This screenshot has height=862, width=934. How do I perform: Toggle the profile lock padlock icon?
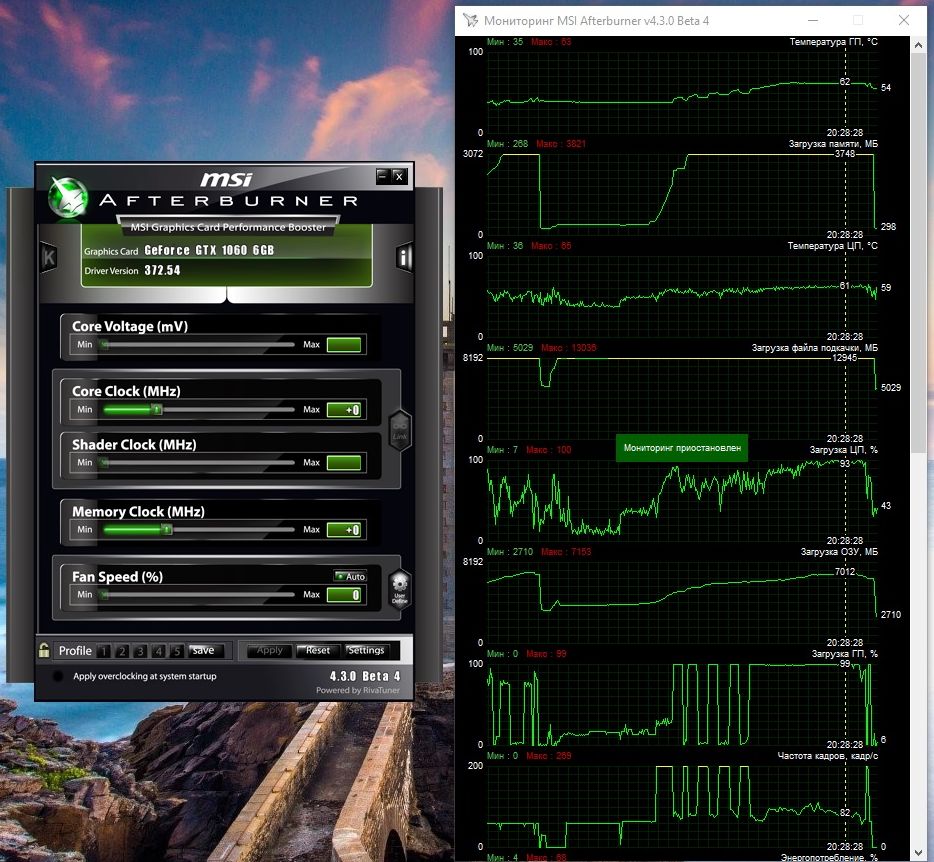[x=44, y=650]
